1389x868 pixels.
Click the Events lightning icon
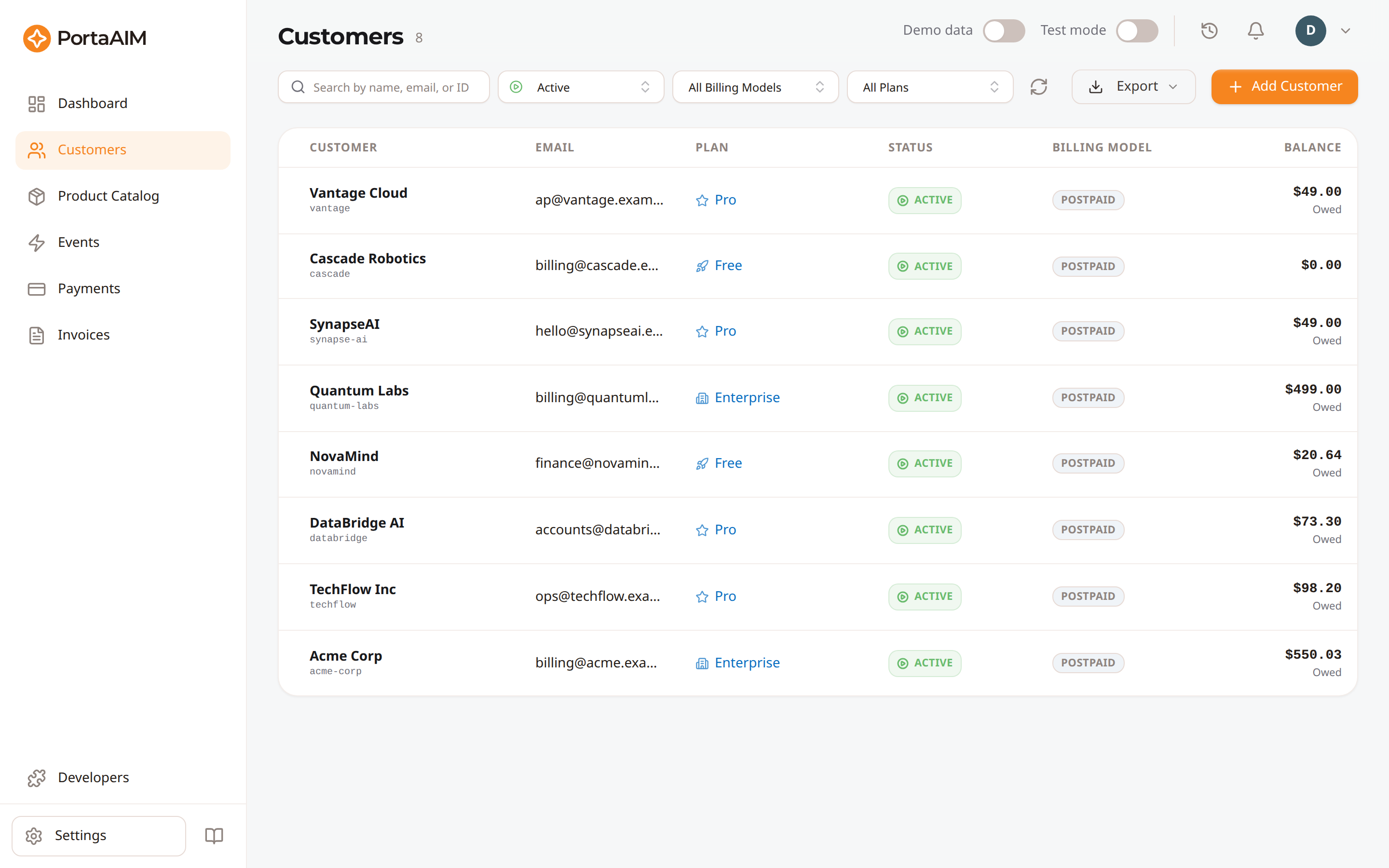pyautogui.click(x=37, y=242)
